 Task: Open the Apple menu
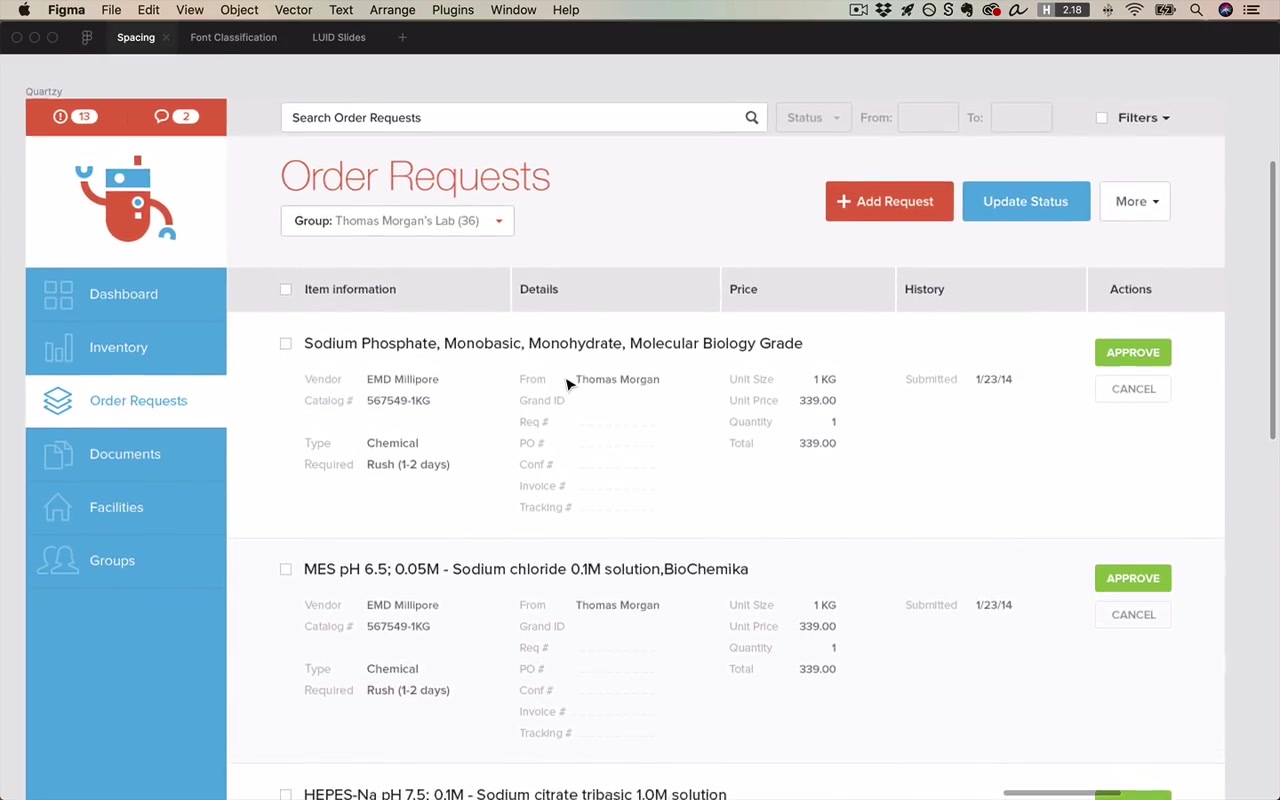25,10
